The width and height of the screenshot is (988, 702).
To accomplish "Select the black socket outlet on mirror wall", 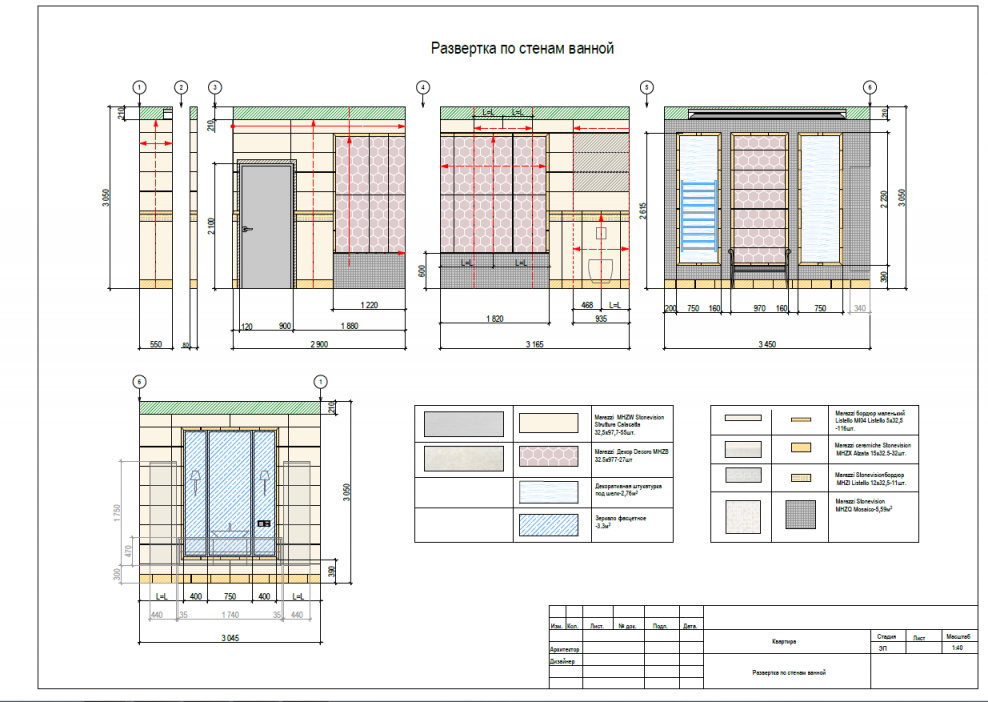I will click(264, 523).
